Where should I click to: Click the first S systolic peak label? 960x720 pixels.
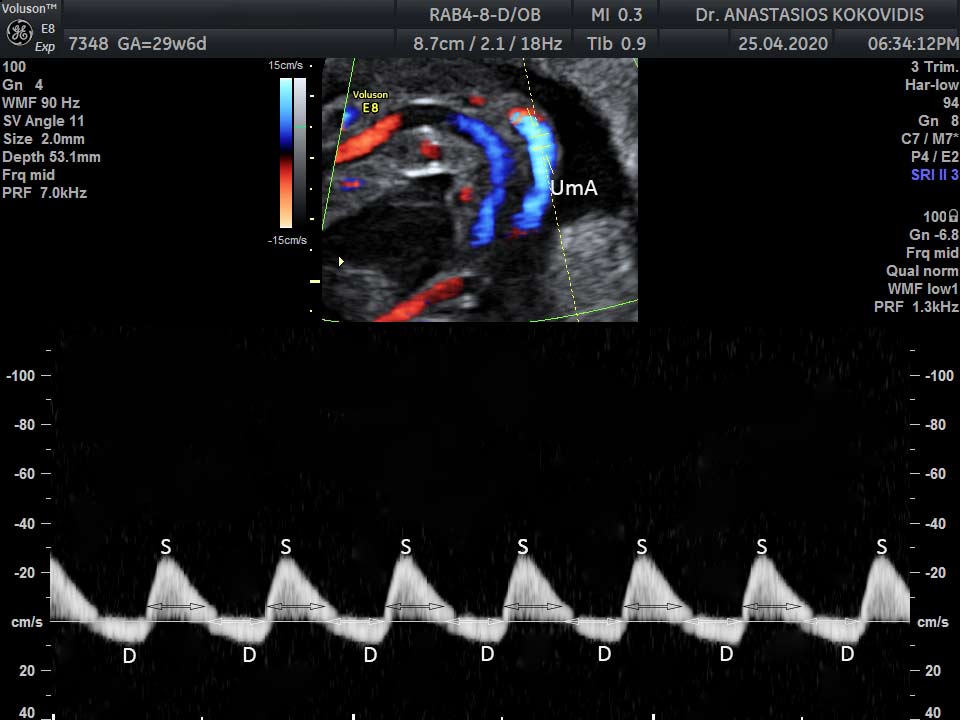[166, 547]
